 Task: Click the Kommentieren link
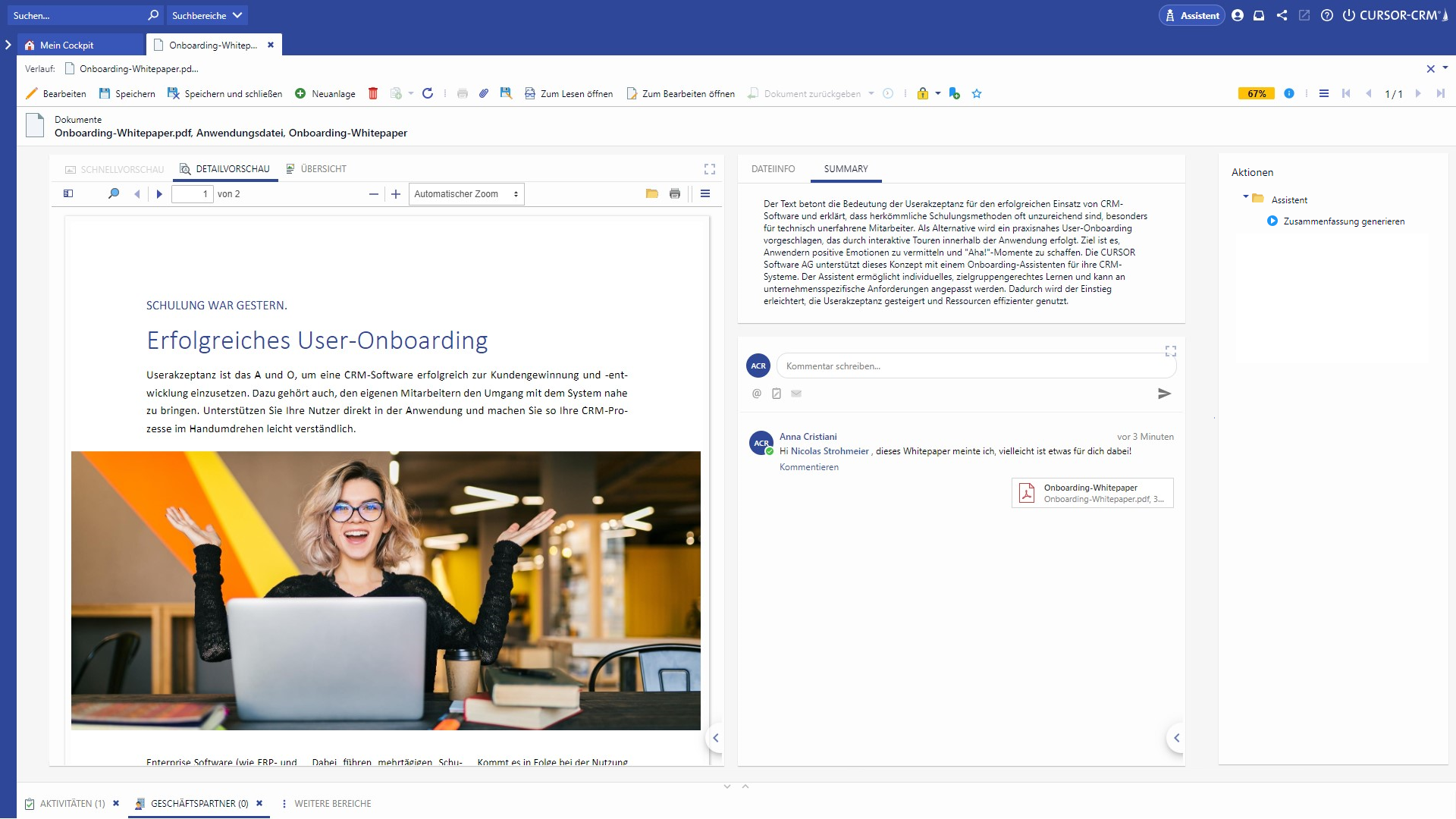pos(808,467)
